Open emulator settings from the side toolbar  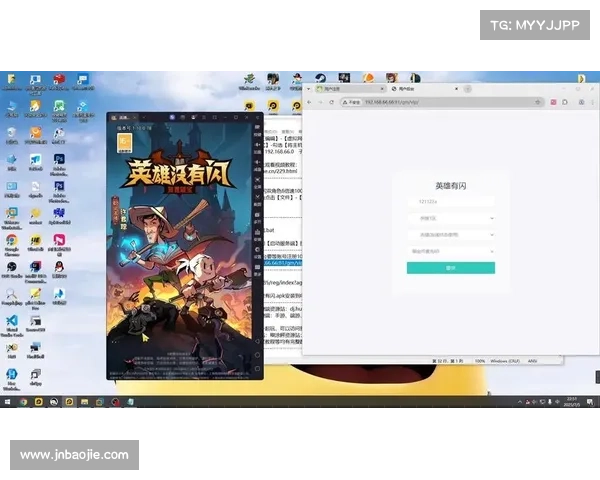pos(258,251)
